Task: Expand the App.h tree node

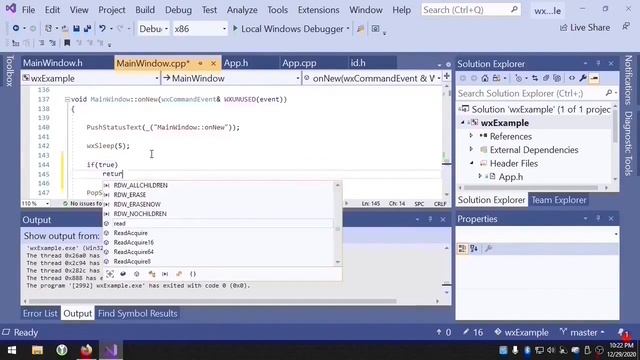Action: (x=480, y=176)
